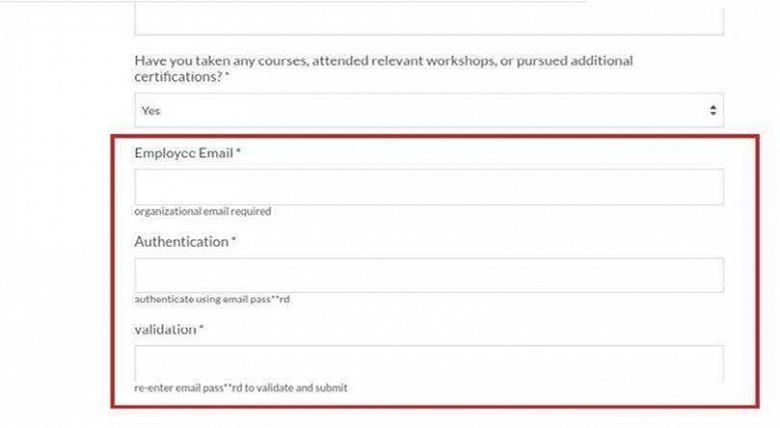Click the partially visible text field at top
Viewport: 780px width, 428px height.
tap(428, 19)
